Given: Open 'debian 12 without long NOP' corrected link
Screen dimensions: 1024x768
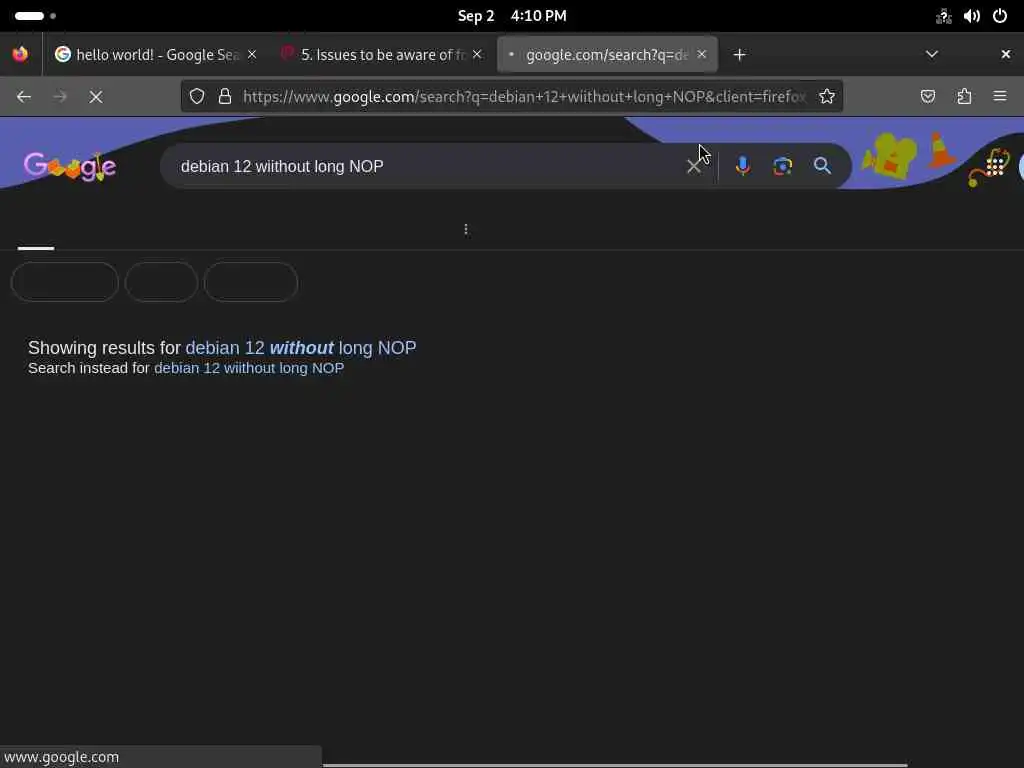Looking at the screenshot, I should 300,348.
